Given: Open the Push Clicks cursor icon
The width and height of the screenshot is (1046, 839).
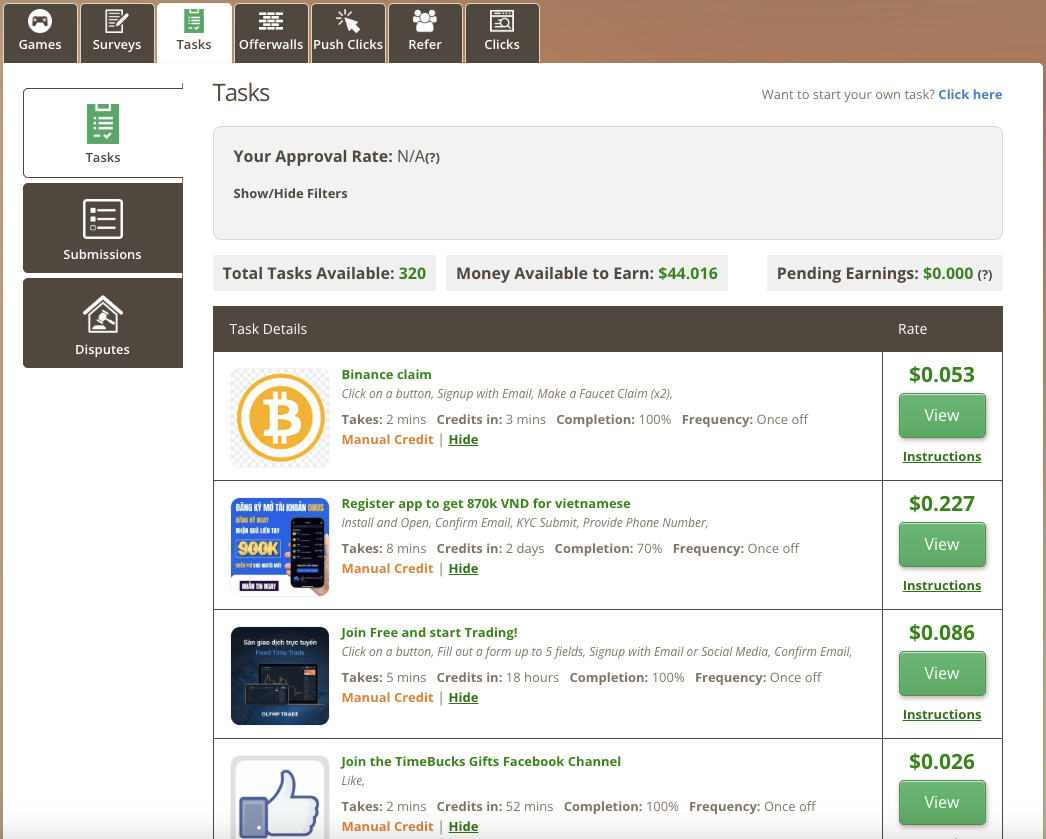Looking at the screenshot, I should point(348,21).
